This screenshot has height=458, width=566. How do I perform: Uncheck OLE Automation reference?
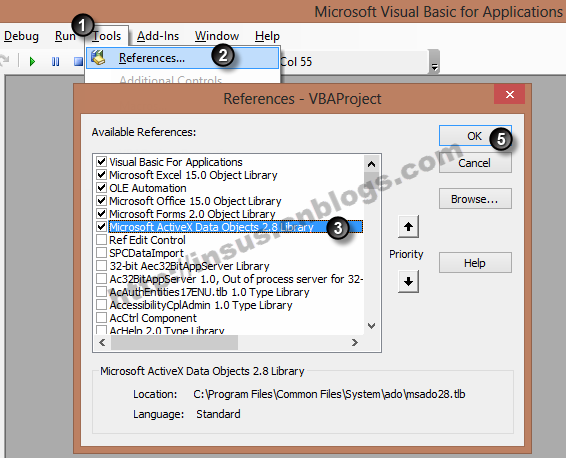101,188
